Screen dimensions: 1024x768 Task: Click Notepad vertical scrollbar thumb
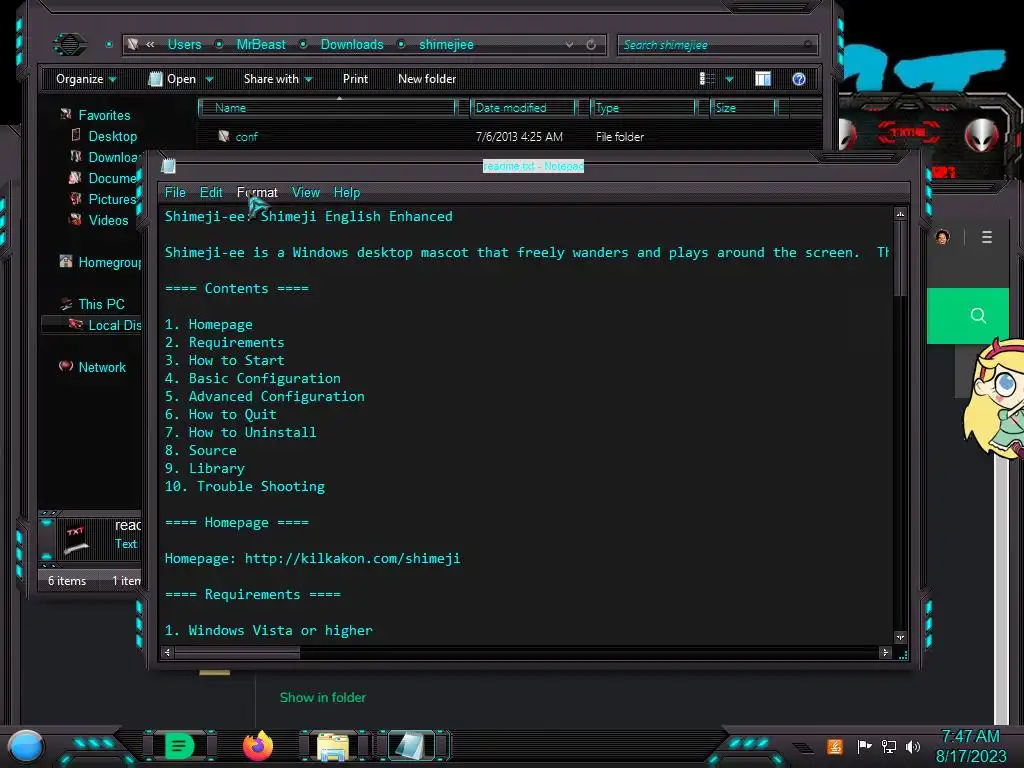coord(901,259)
